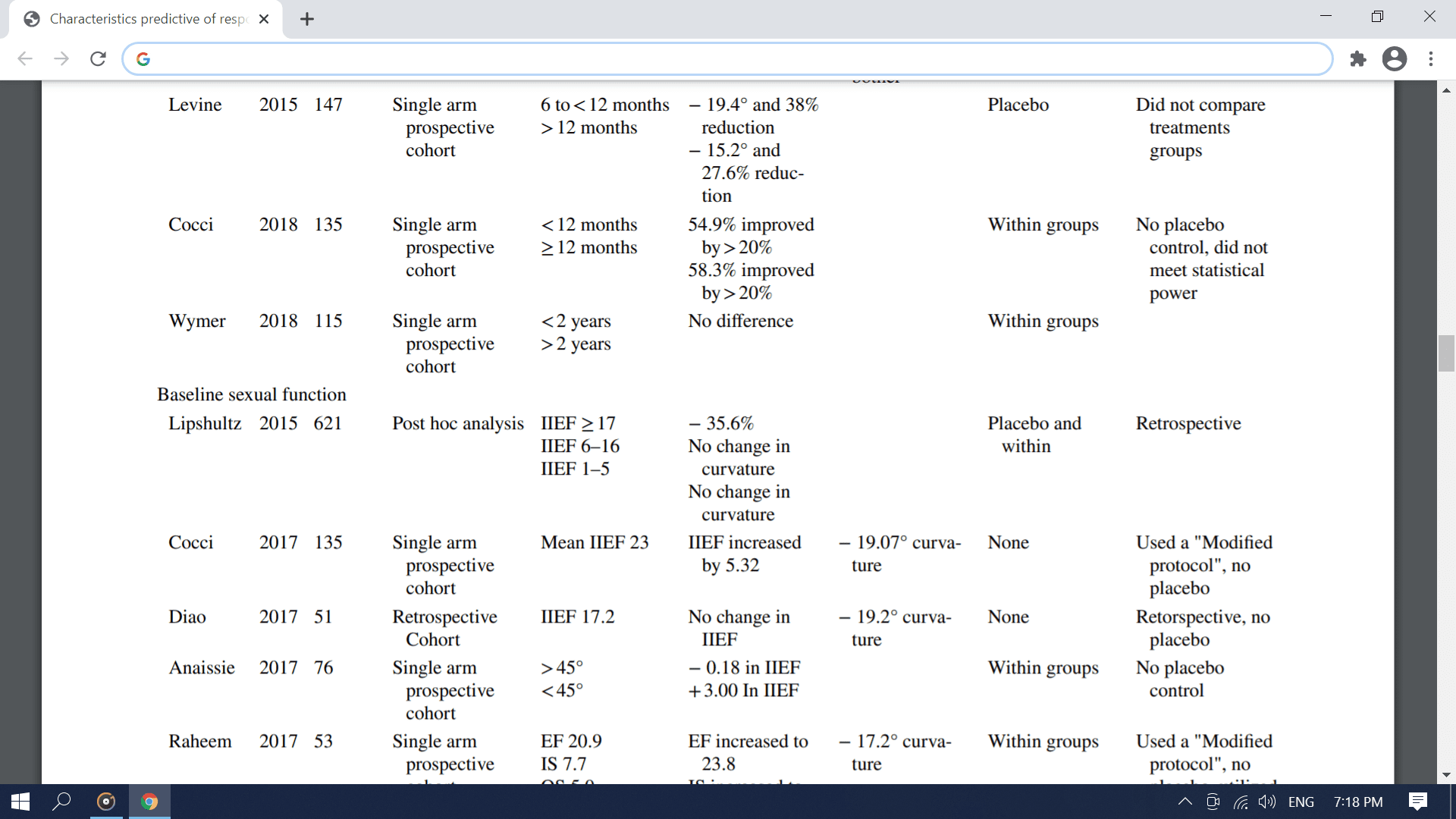The image size is (1456, 819).
Task: Click '− 19.07° curvature' in Cocci 2017 row
Action: point(900,554)
